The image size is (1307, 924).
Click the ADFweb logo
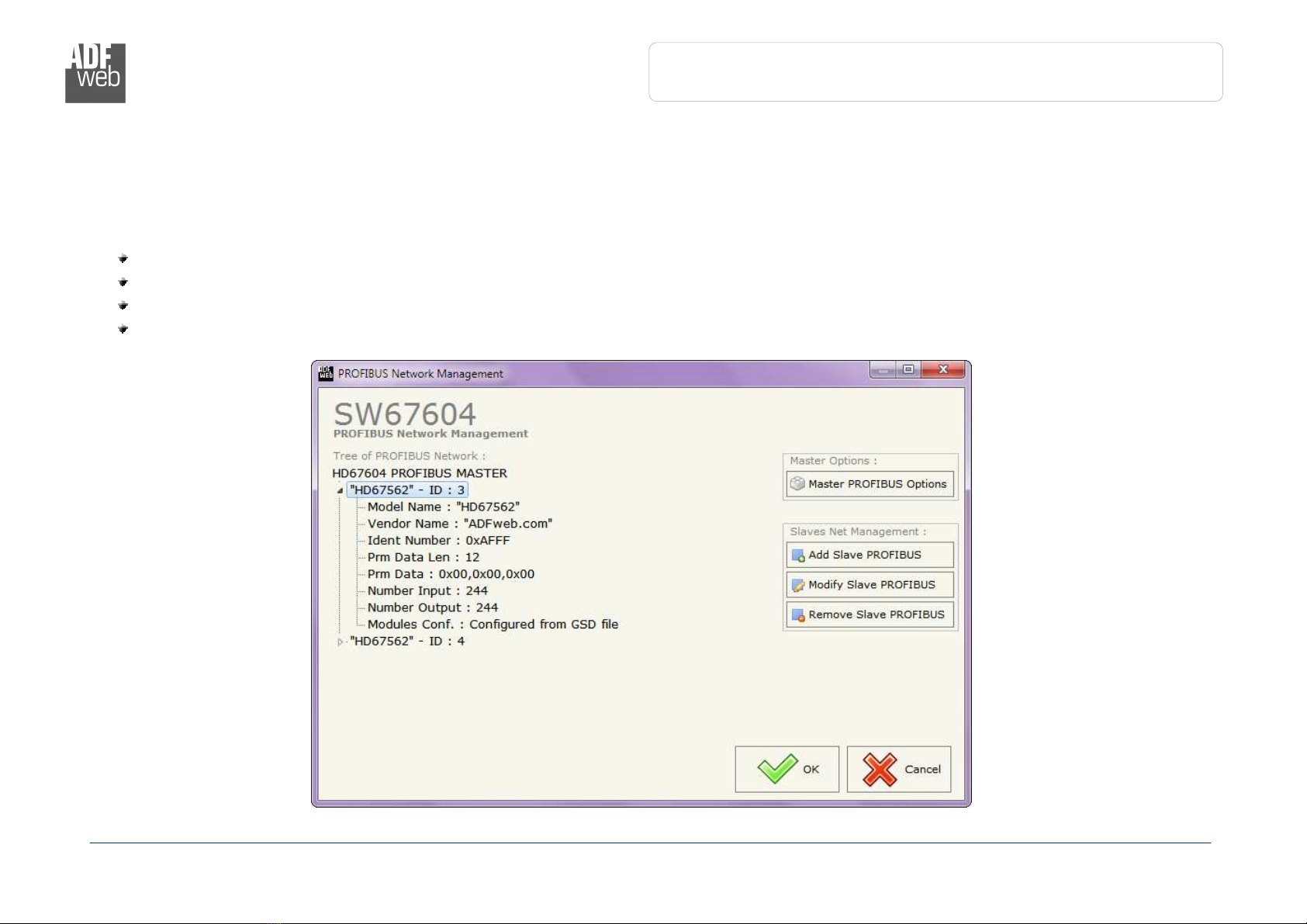(x=95, y=73)
